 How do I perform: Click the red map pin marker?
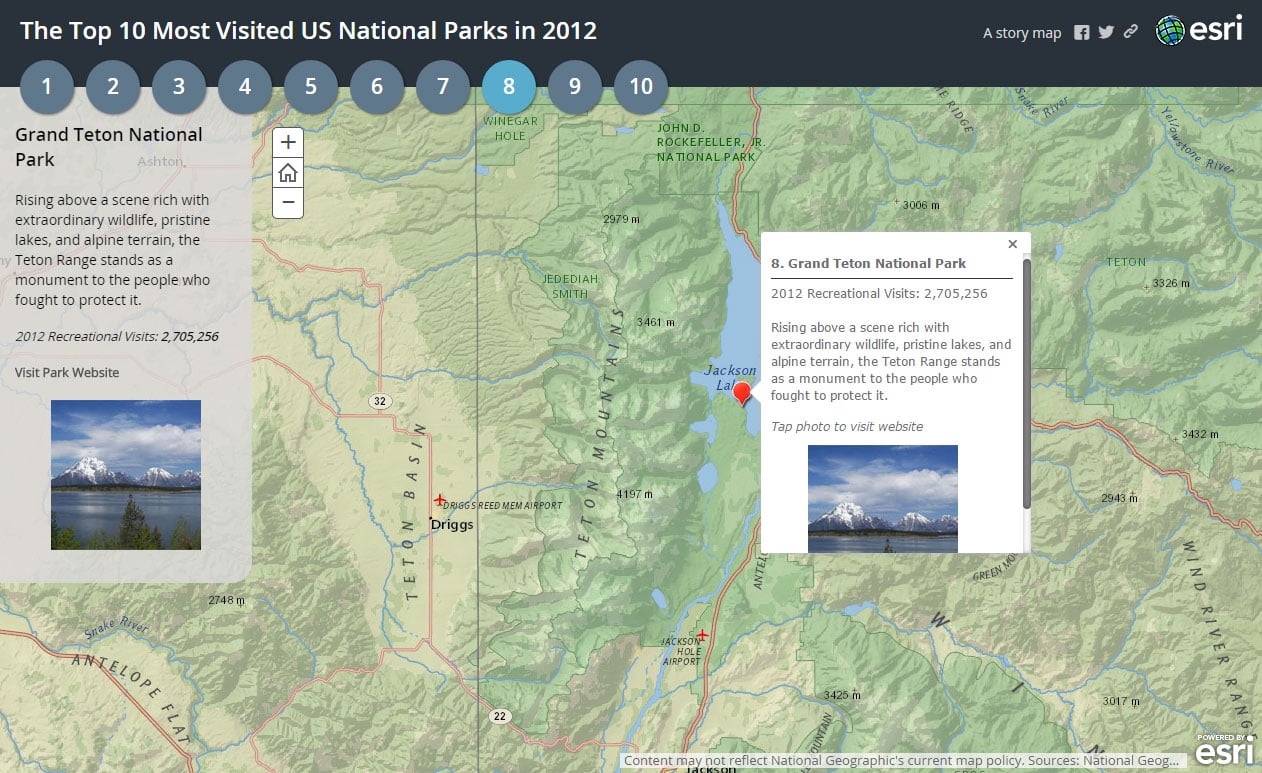742,394
